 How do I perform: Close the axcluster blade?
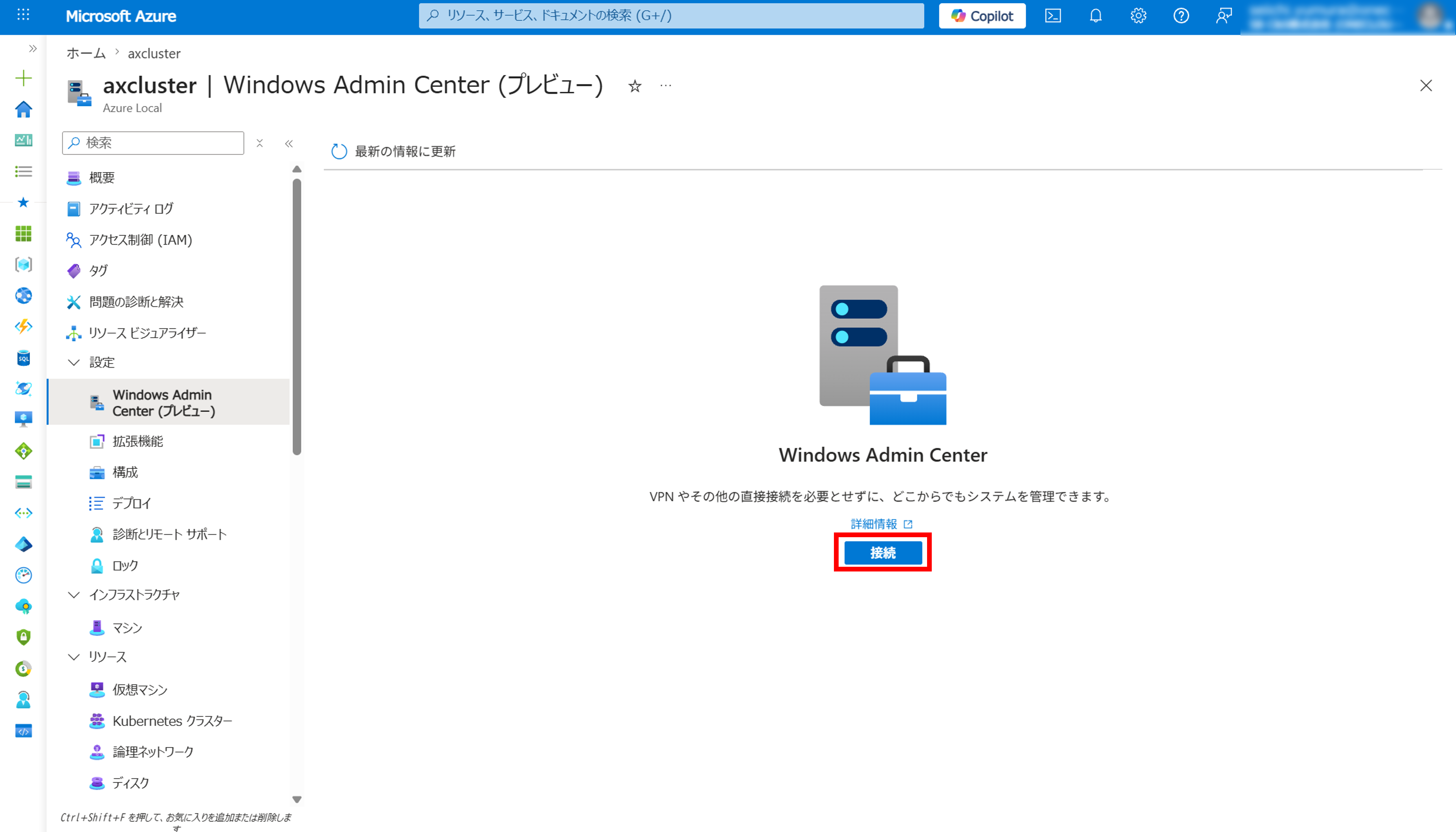1426,86
